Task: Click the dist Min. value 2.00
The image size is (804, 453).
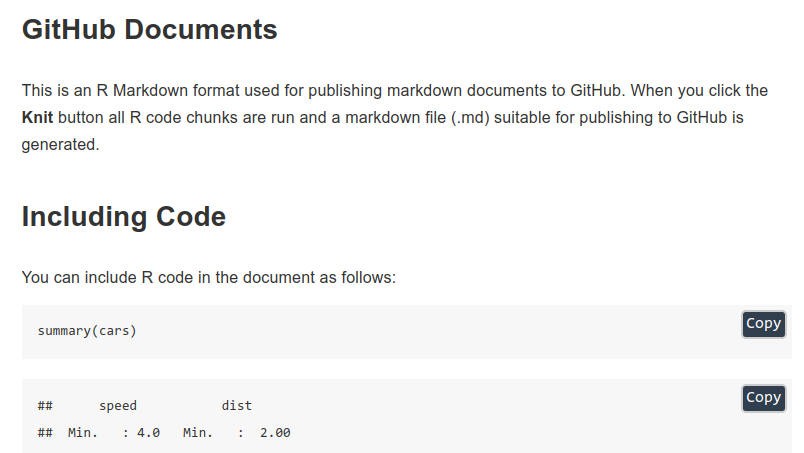Action: tap(275, 433)
